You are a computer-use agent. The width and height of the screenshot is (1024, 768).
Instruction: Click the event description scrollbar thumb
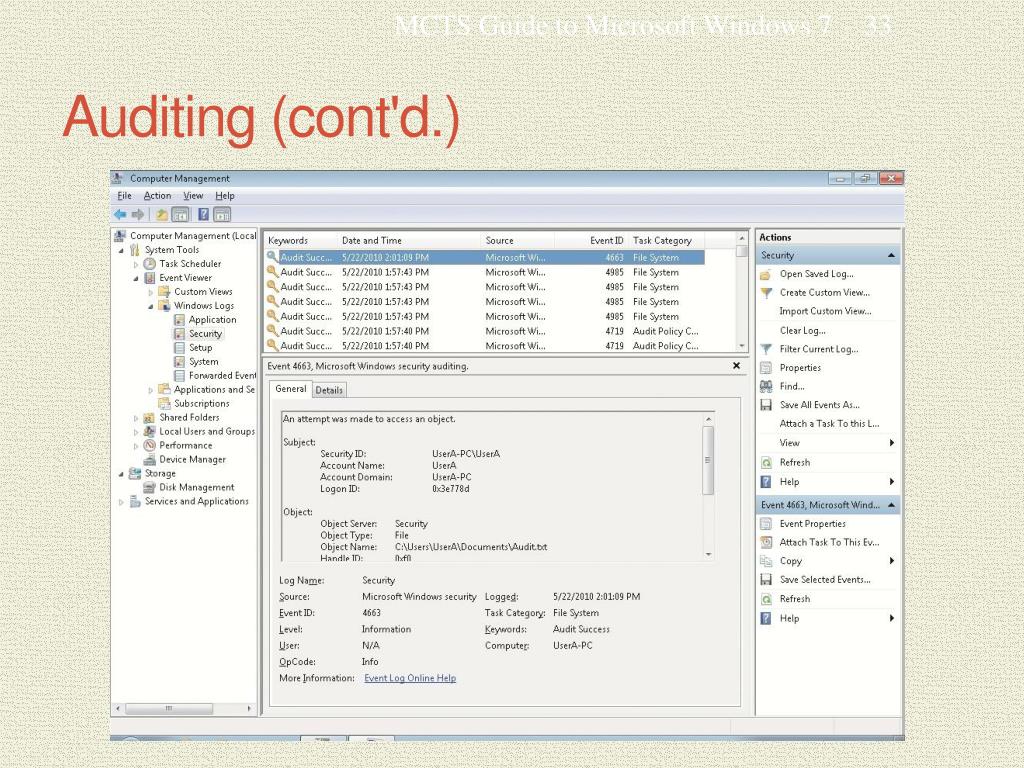click(x=708, y=460)
